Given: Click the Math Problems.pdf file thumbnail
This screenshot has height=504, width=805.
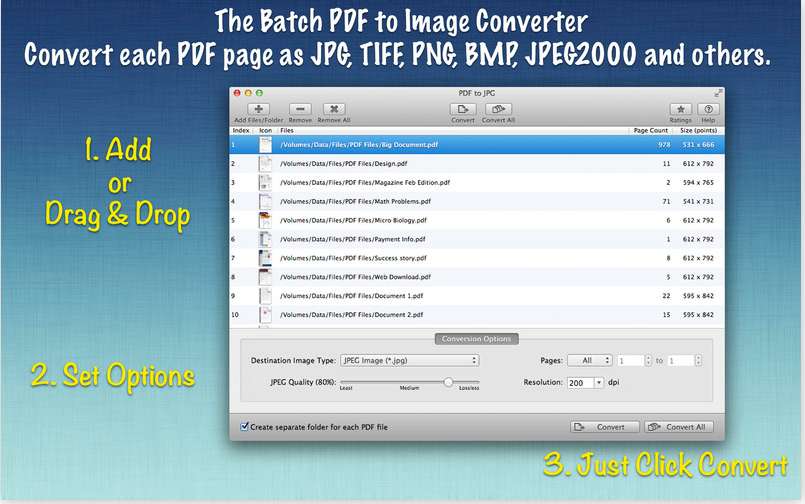Looking at the screenshot, I should 265,201.
